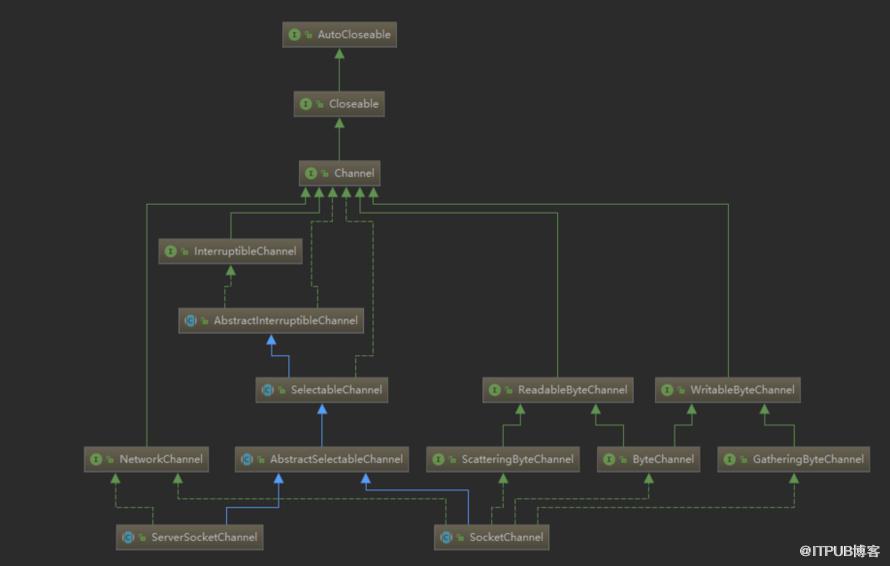This screenshot has height=566, width=890.
Task: Select the SelectableChannel class node
Action: click(322, 390)
